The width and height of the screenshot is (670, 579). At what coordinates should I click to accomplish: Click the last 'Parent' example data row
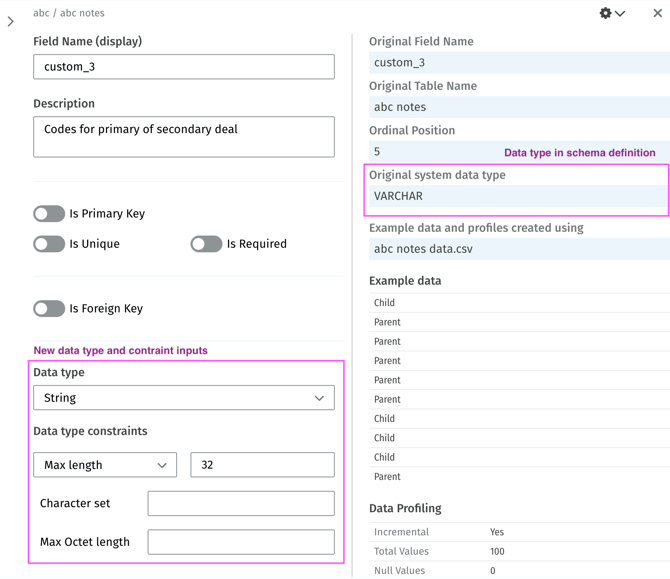[x=519, y=477]
